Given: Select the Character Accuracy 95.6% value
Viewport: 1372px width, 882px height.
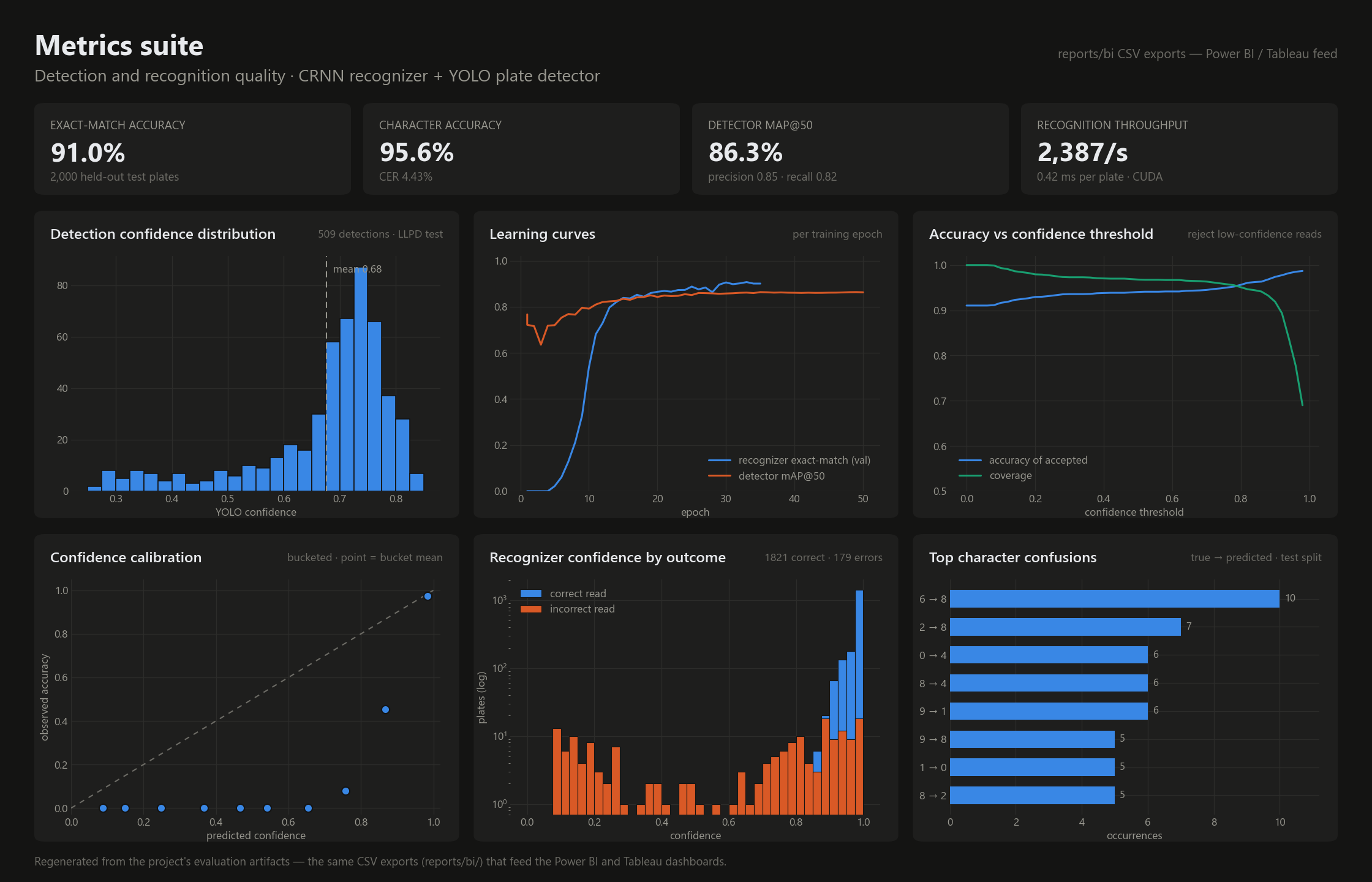Looking at the screenshot, I should click(417, 153).
